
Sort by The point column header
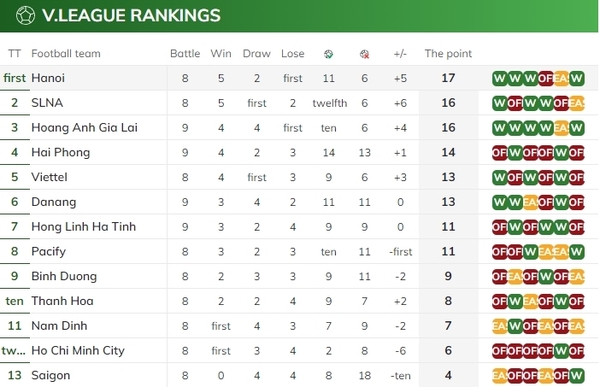[448, 54]
